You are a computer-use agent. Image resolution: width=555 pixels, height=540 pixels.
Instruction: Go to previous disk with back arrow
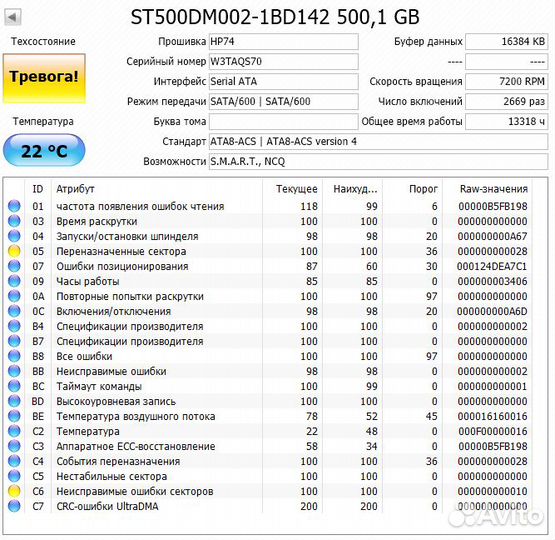tap(13, 17)
